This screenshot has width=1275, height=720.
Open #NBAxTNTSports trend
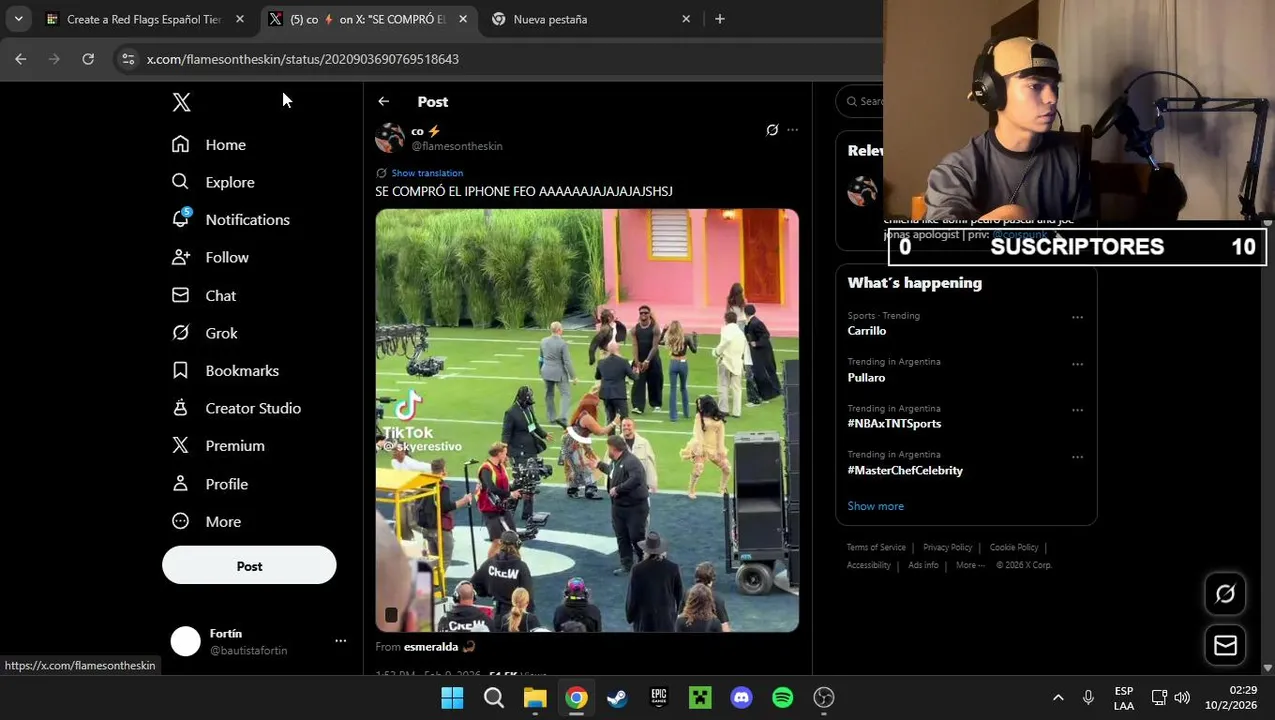894,424
